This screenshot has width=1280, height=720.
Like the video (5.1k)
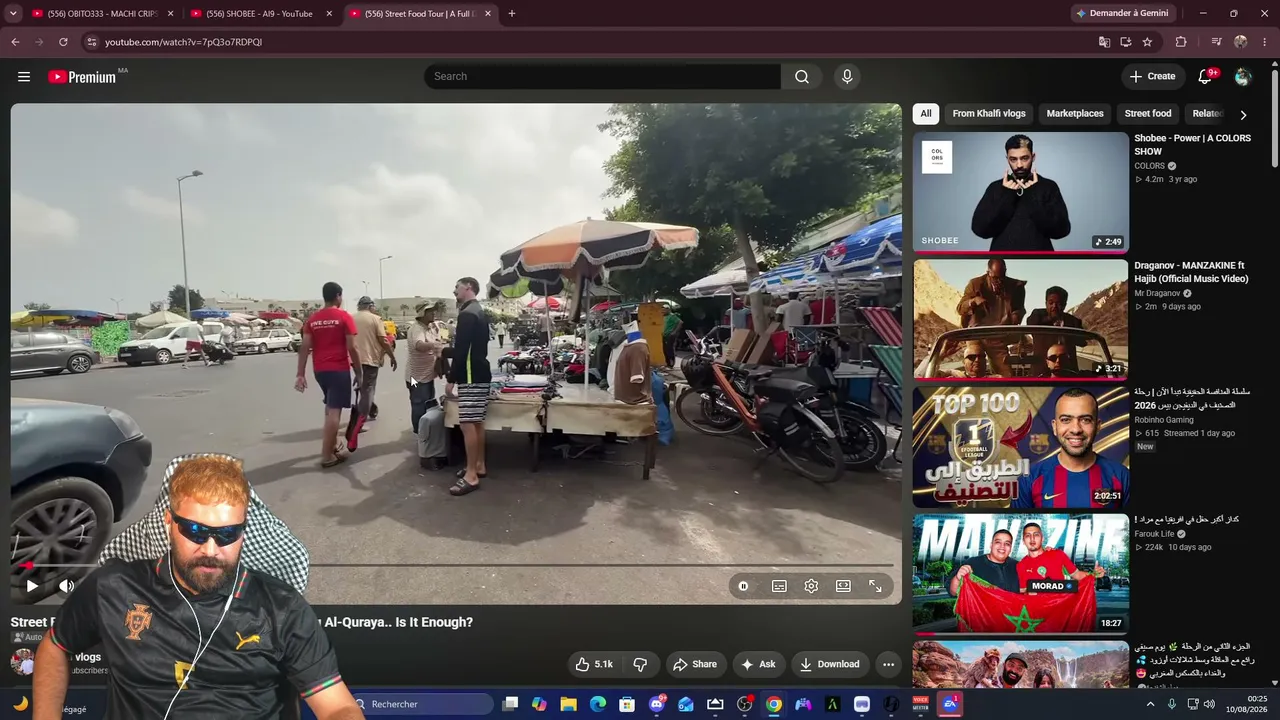(x=594, y=664)
